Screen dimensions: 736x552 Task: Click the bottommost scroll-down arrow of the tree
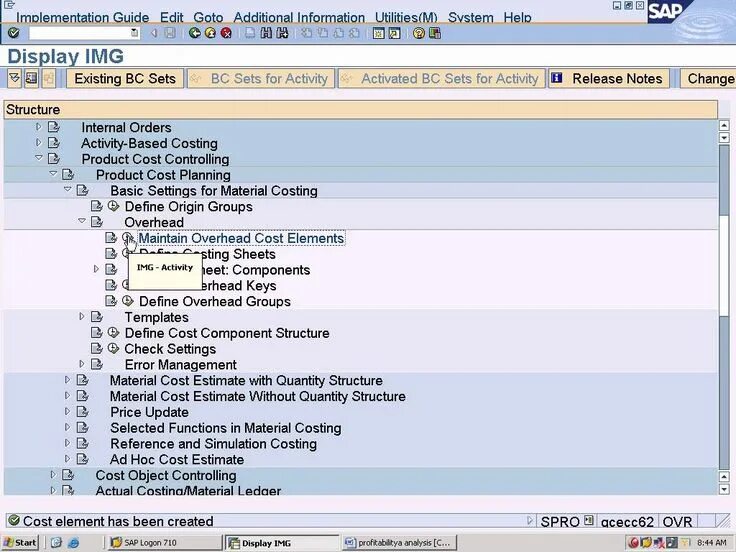[724, 489]
